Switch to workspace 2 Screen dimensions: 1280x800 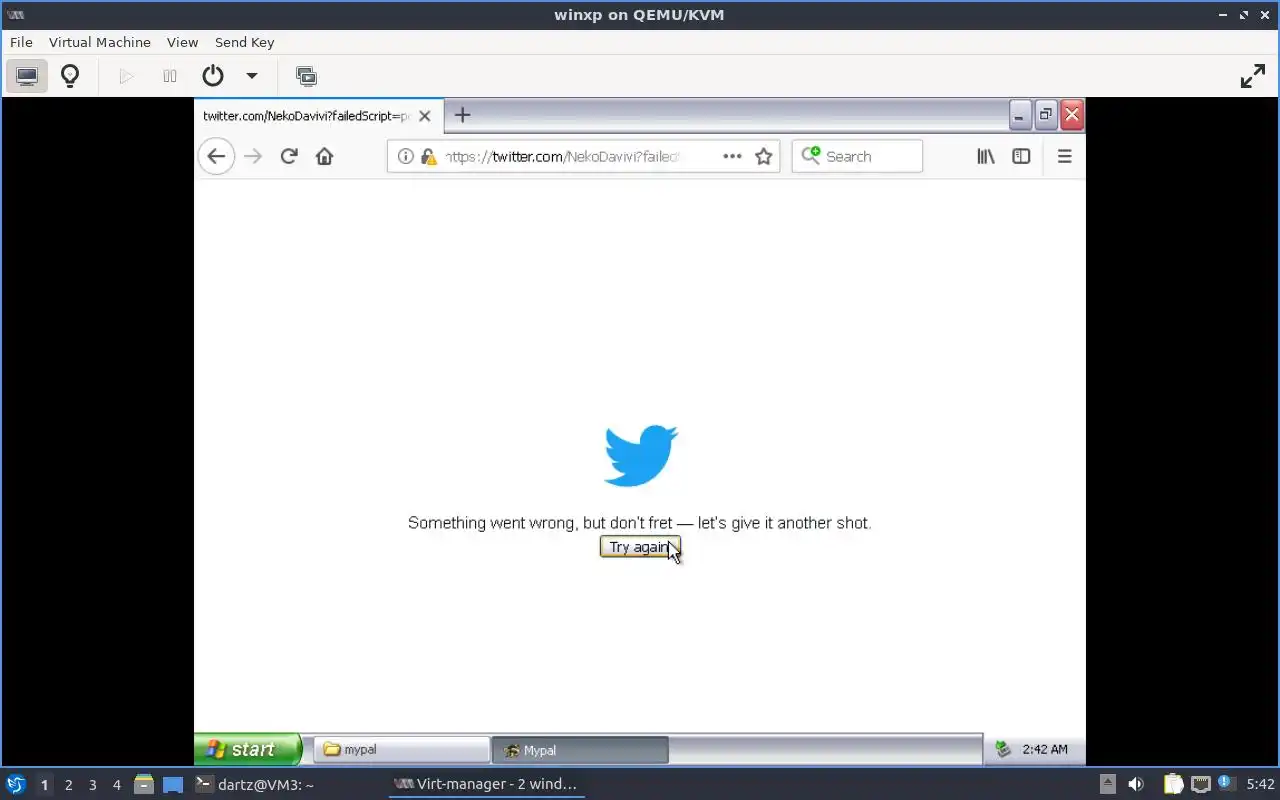click(x=68, y=785)
